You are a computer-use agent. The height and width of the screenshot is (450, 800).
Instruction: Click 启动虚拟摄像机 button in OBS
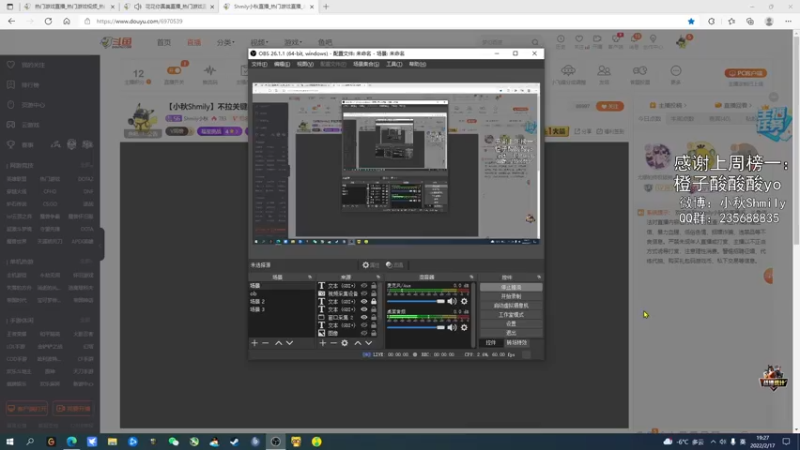[511, 306]
